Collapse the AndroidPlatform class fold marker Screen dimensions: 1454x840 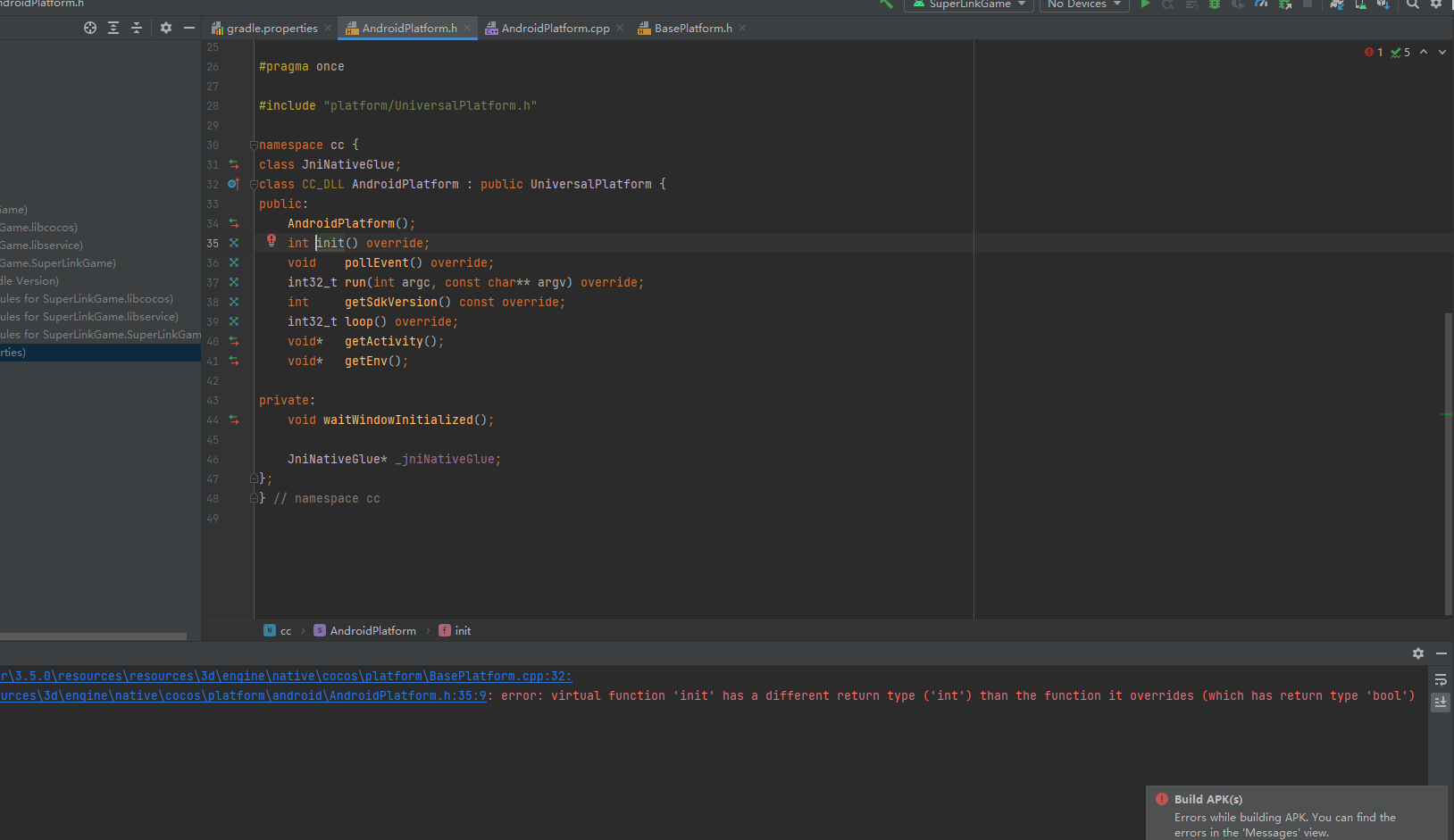tap(254, 185)
